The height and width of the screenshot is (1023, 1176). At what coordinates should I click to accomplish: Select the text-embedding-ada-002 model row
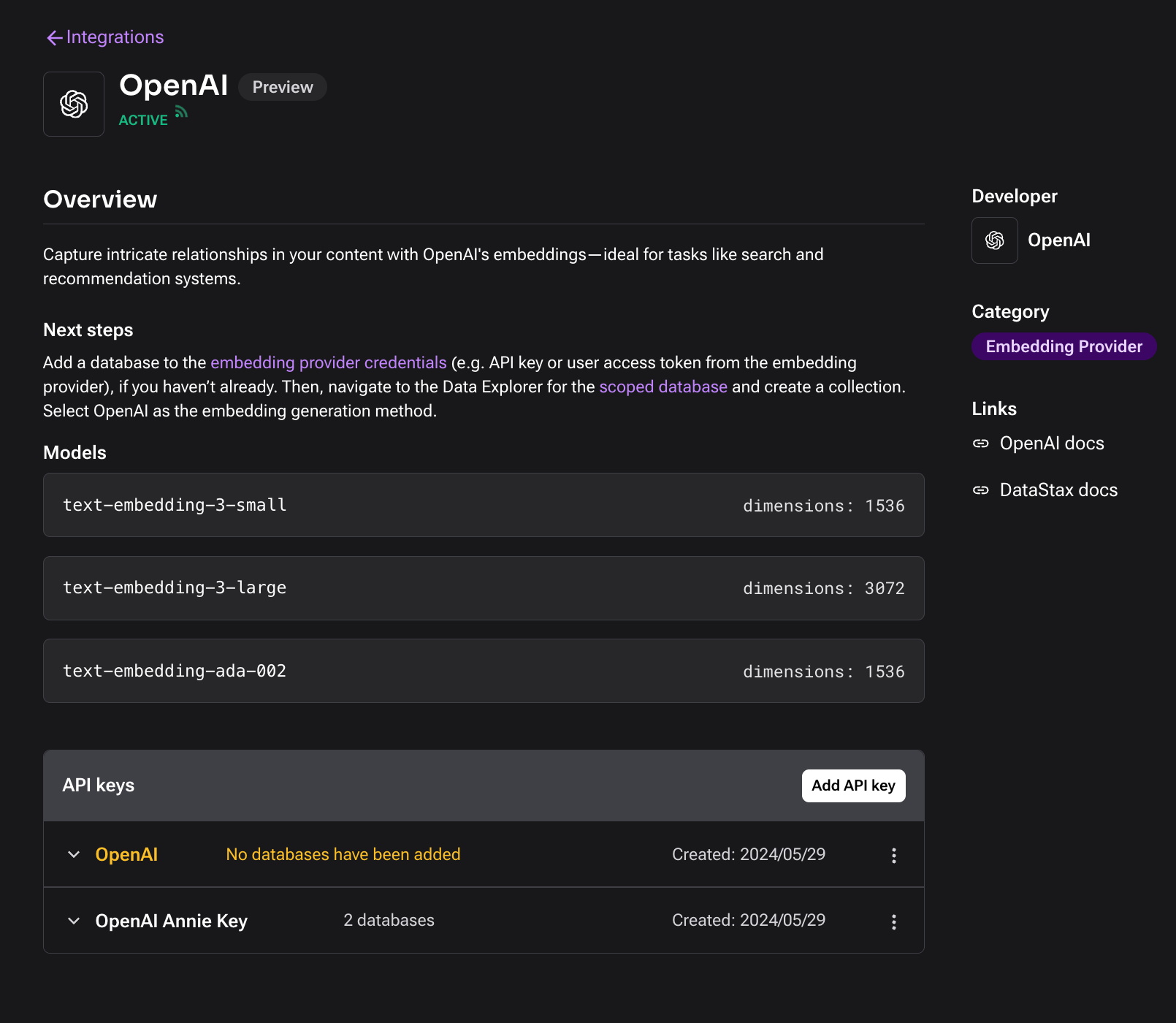pyautogui.click(x=483, y=671)
